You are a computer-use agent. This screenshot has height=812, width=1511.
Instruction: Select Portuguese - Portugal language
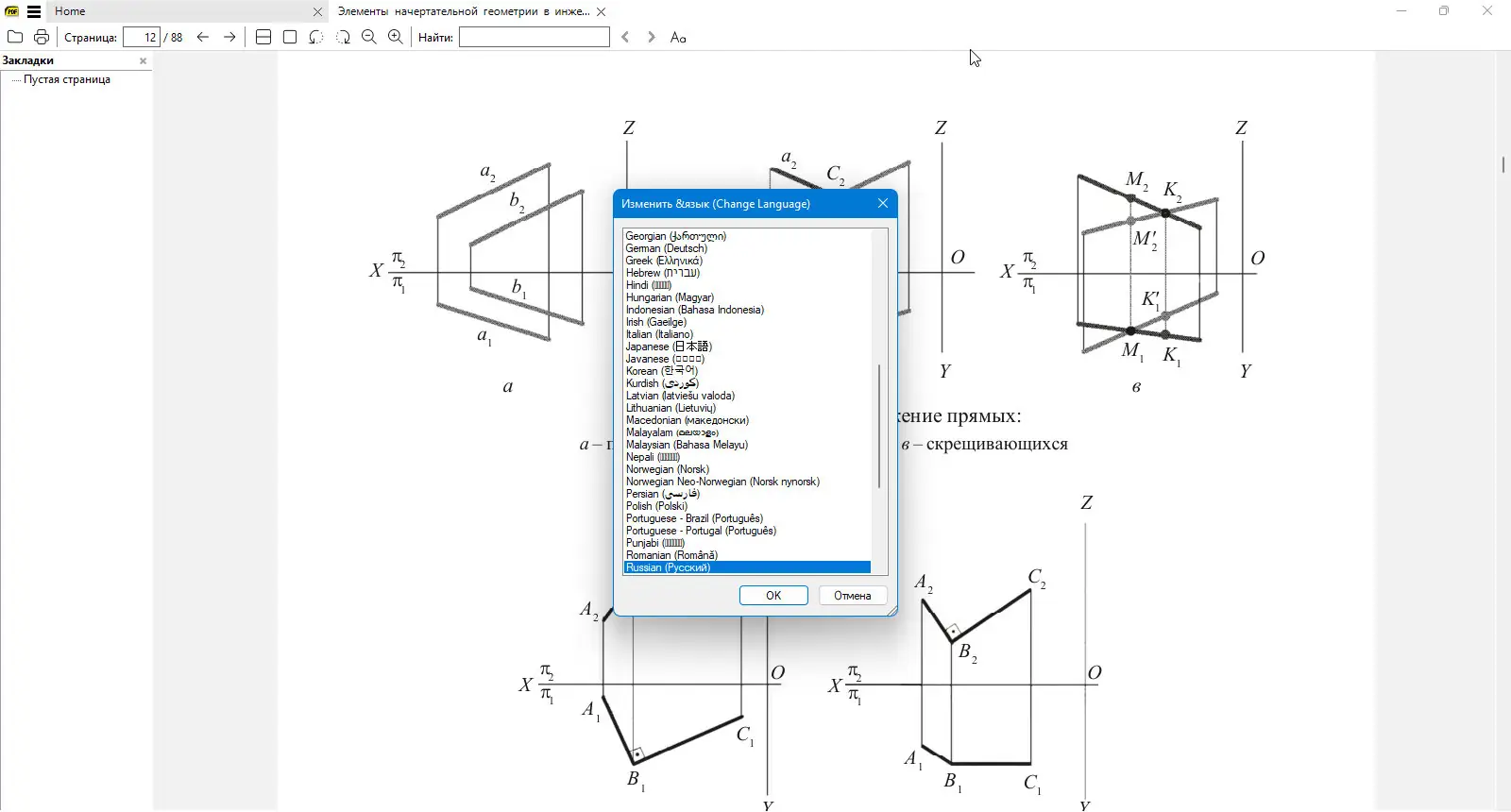point(747,531)
